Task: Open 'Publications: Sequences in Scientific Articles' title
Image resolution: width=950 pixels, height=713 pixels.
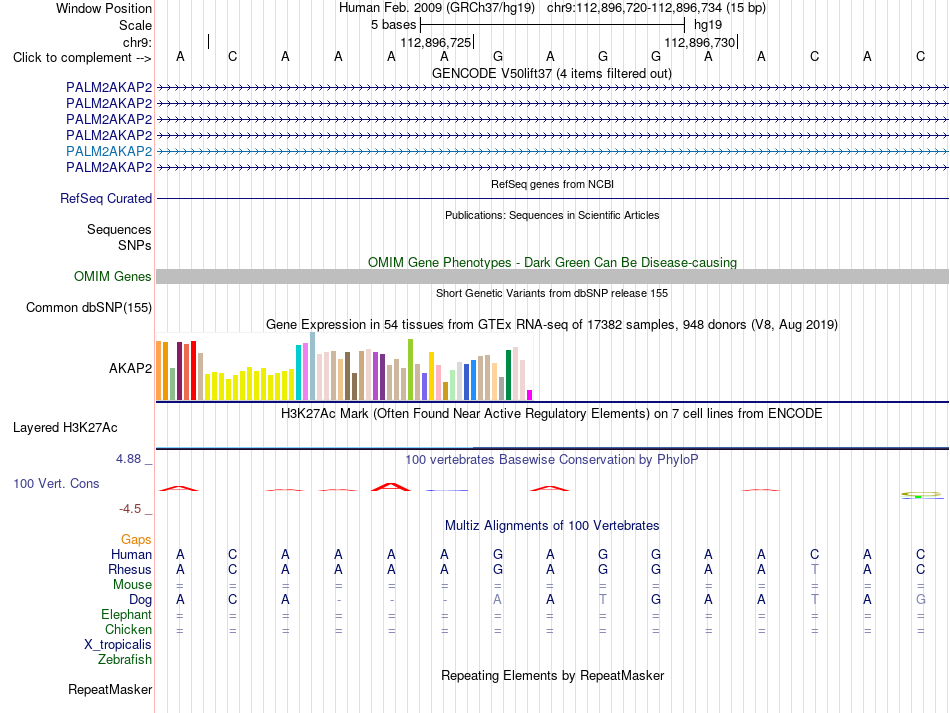Action: 552,215
